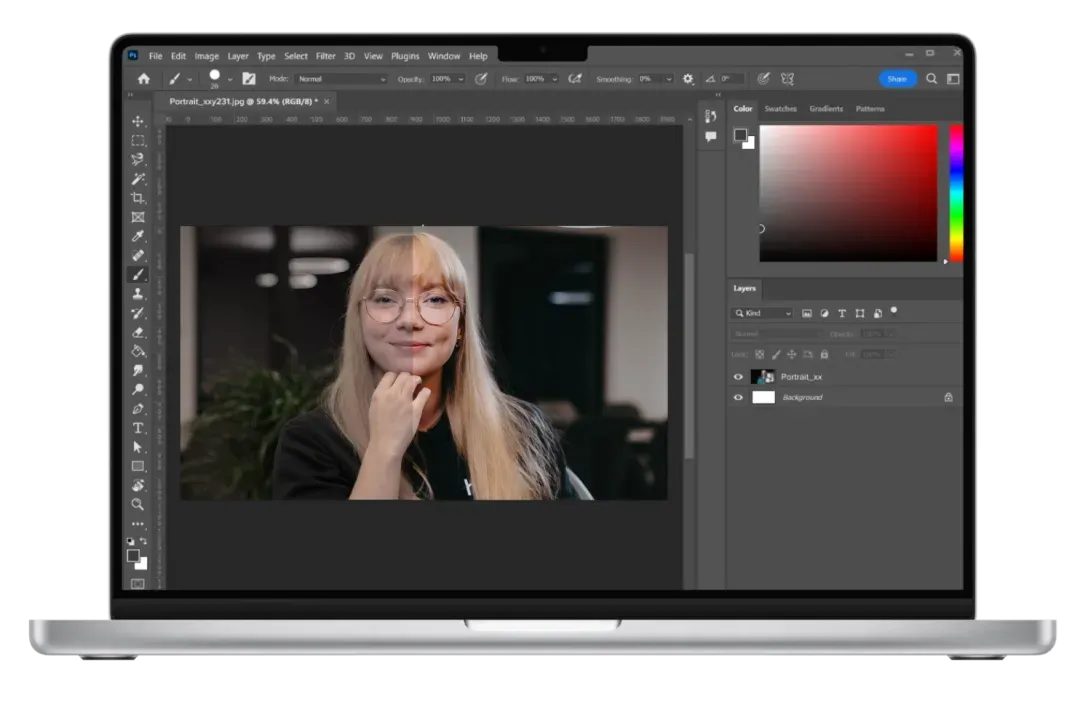Toggle the brush settings panel button
1080x715 pixels.
pos(249,79)
